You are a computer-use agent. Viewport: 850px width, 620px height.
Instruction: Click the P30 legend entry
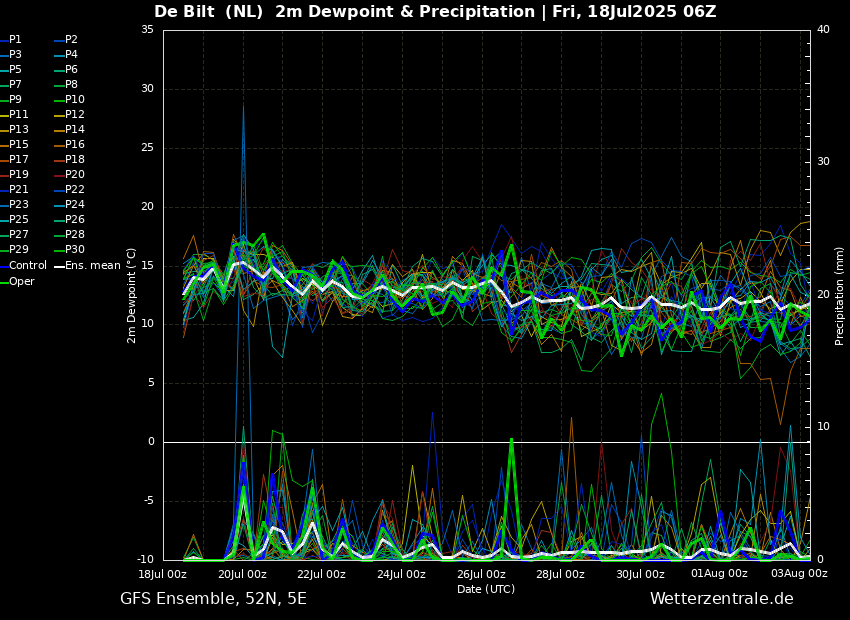[75, 250]
